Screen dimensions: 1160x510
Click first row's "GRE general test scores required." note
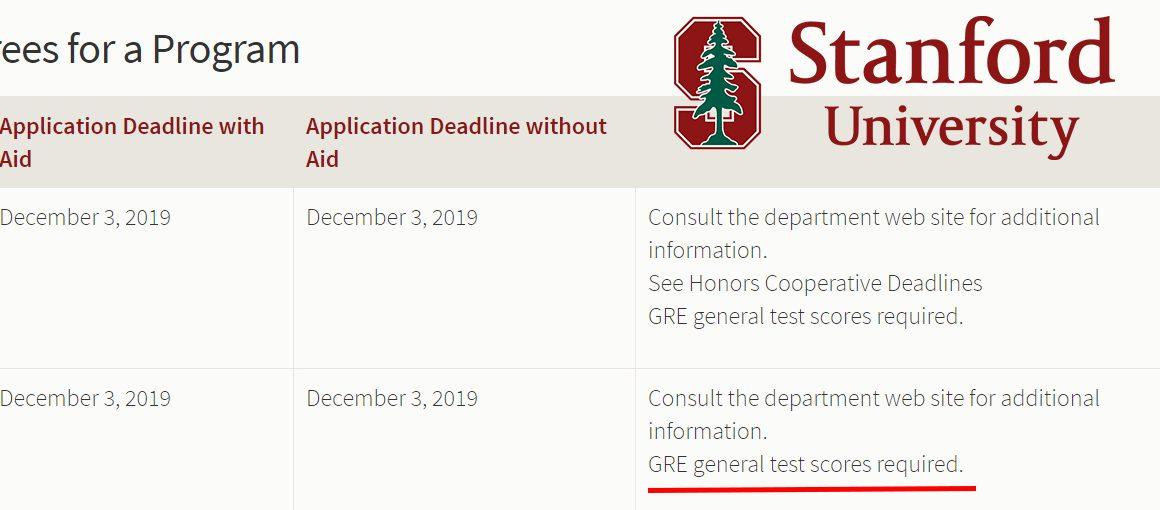(x=806, y=317)
